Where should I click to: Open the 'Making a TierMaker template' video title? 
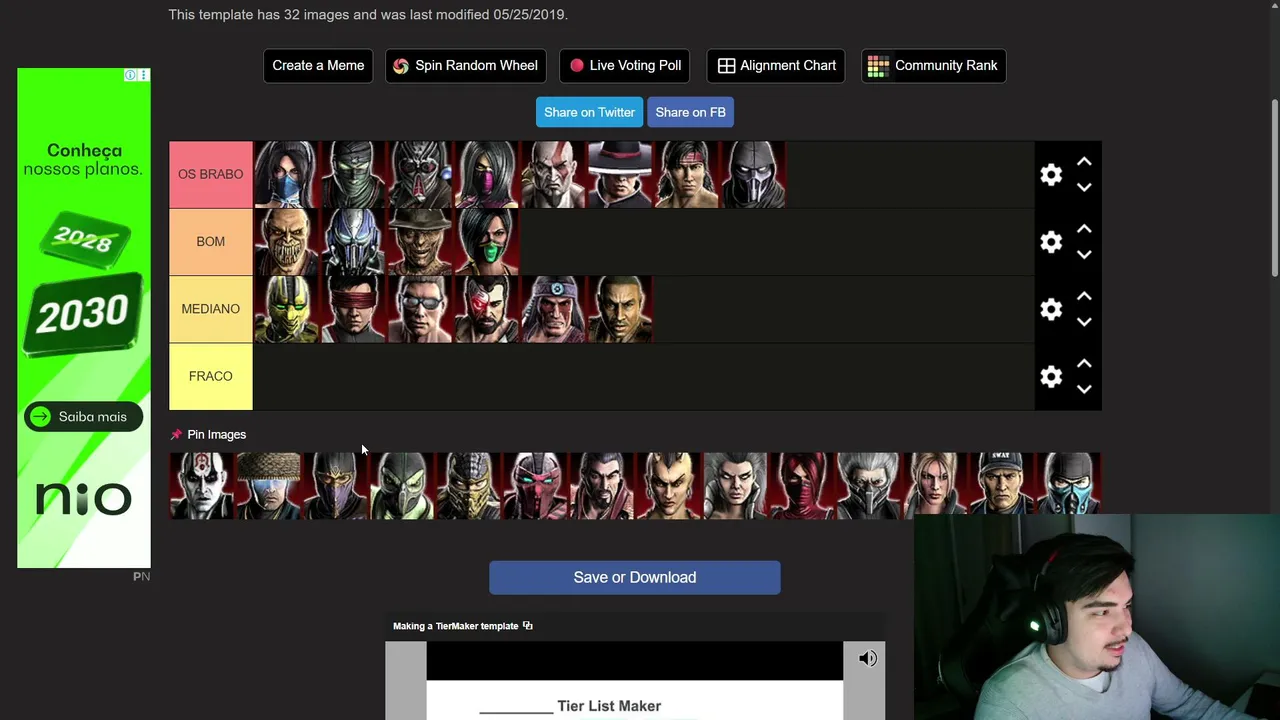[456, 626]
